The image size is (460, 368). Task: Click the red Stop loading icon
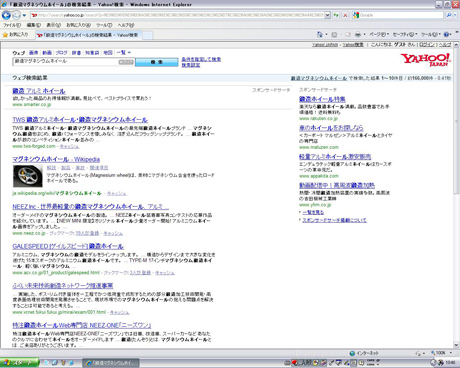345,15
